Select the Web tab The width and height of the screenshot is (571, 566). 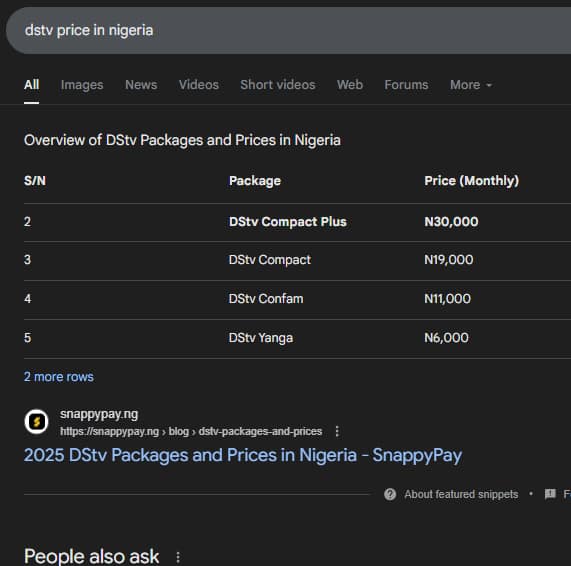[350, 84]
